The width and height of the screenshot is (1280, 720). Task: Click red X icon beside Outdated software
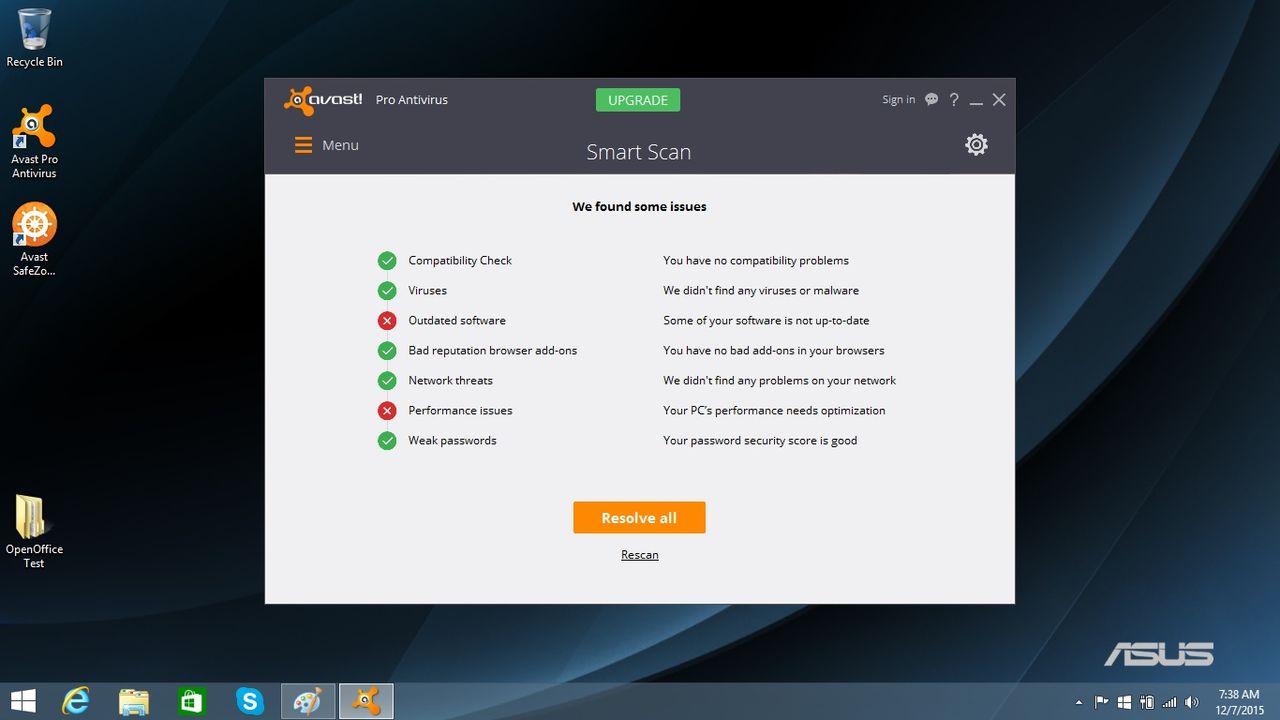387,321
